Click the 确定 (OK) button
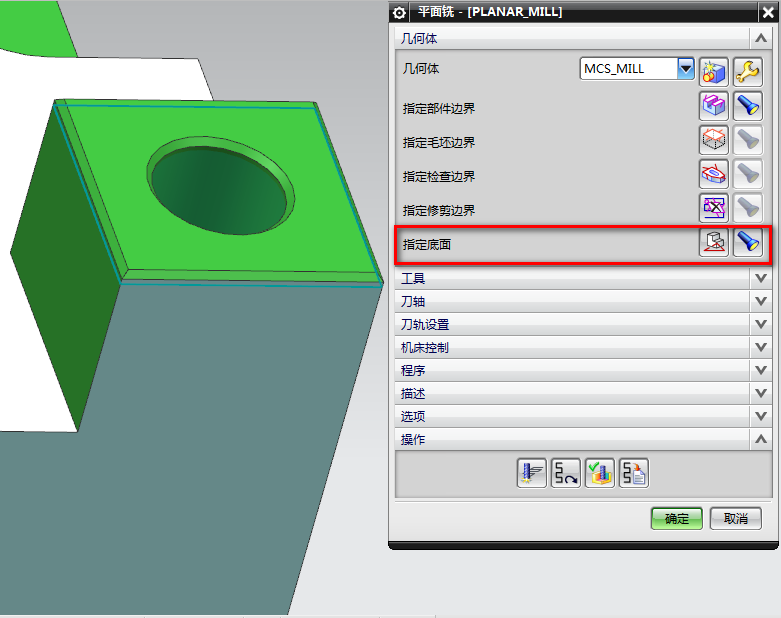 (x=677, y=518)
